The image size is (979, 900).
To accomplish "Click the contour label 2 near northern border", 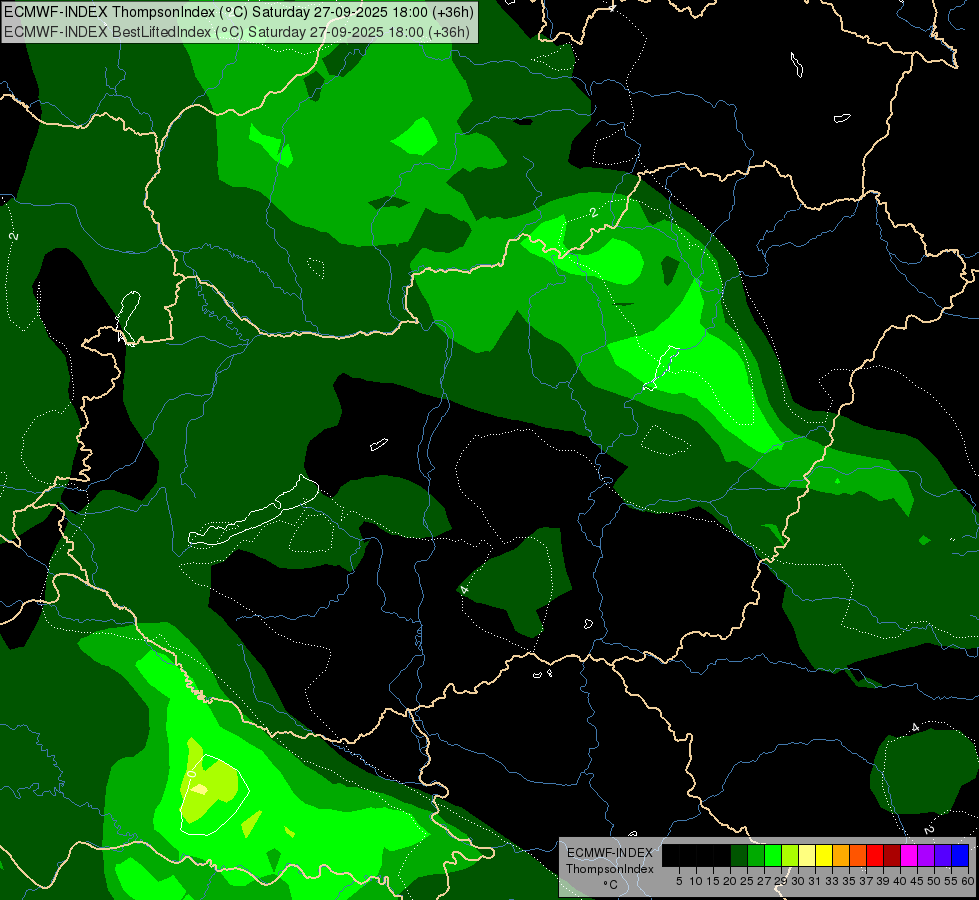I will tap(594, 213).
